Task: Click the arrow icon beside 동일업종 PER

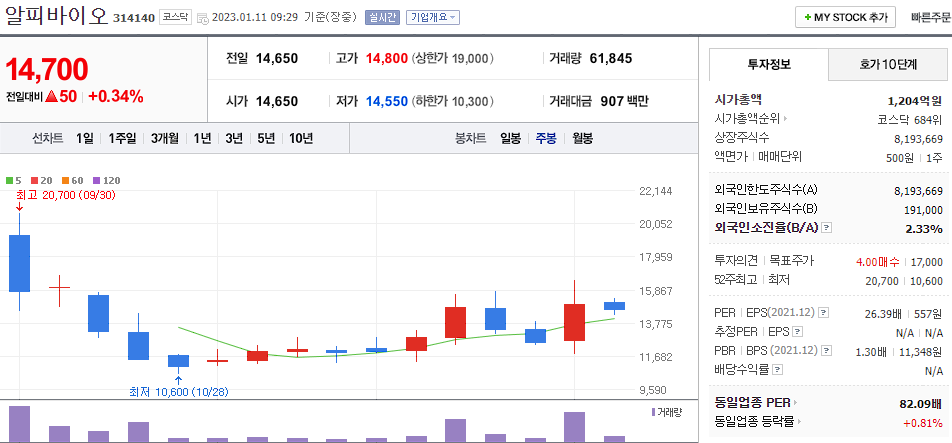Action: (795, 403)
